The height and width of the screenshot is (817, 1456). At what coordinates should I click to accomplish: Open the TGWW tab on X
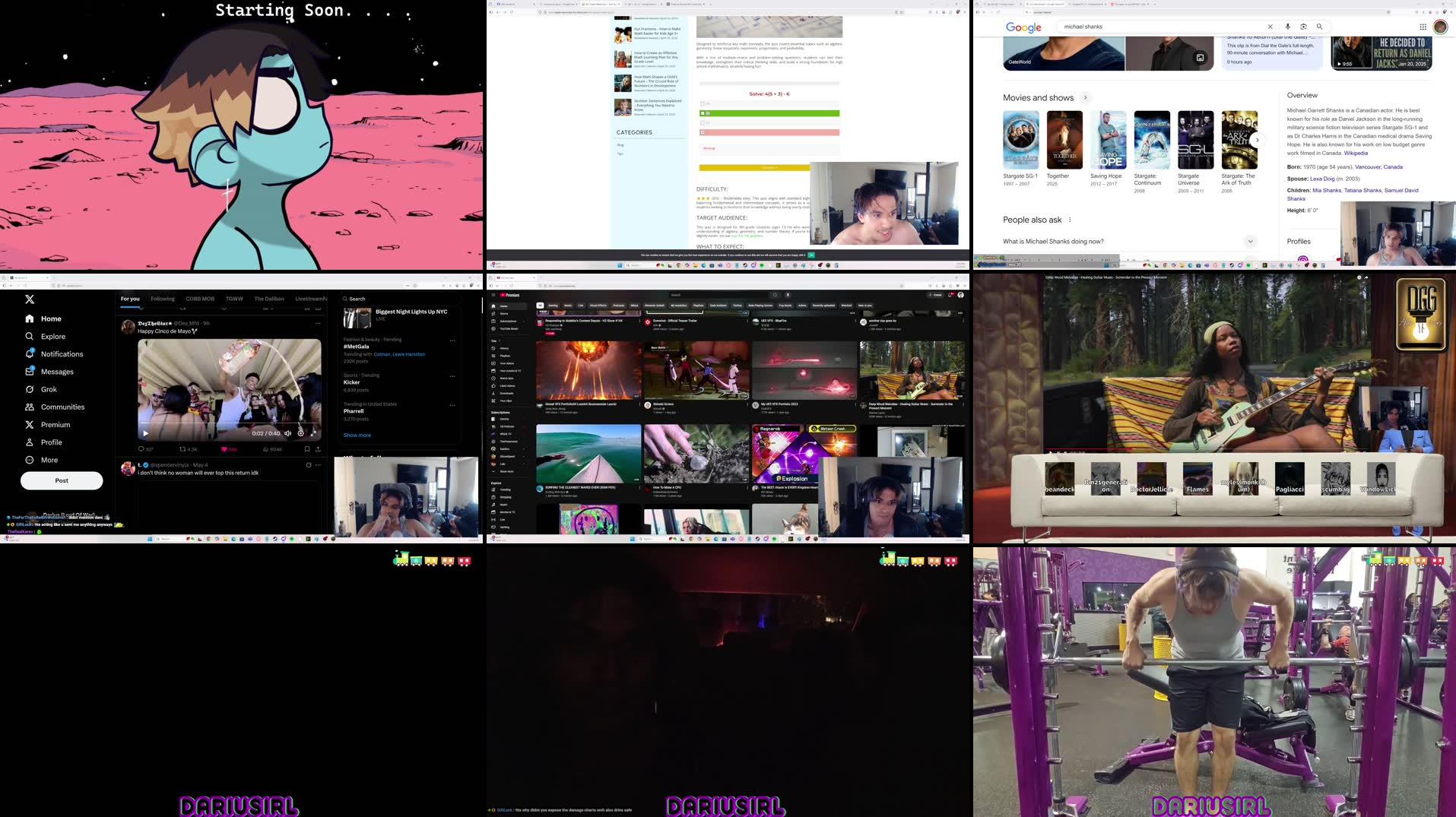[x=234, y=299]
